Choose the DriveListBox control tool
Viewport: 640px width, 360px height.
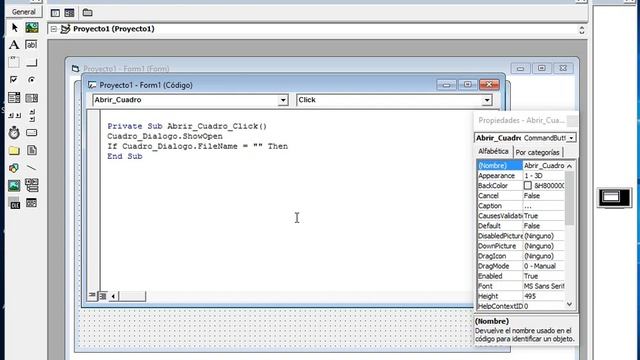(32, 133)
